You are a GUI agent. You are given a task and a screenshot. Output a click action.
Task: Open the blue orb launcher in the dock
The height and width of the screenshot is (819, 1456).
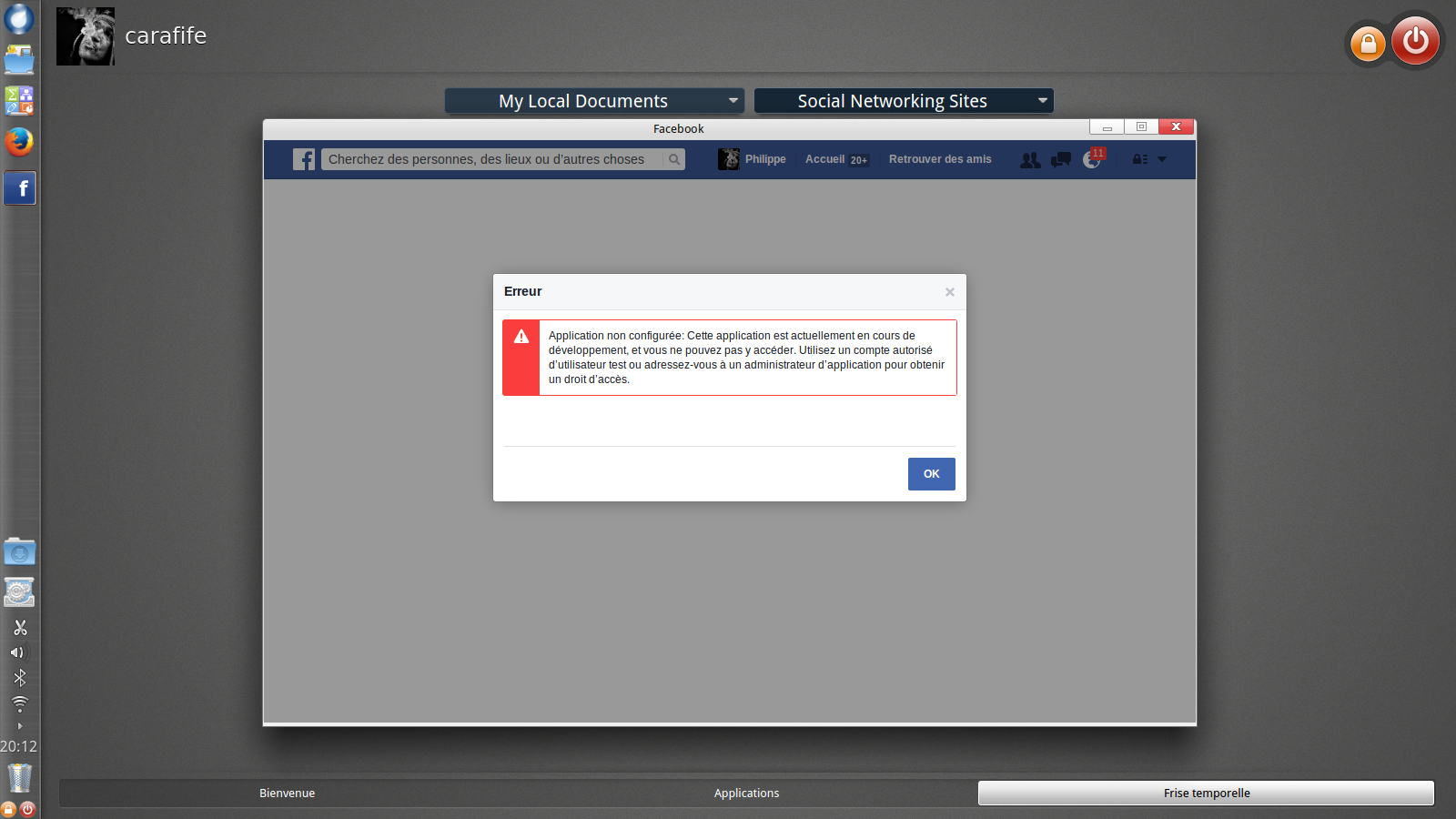[x=19, y=19]
